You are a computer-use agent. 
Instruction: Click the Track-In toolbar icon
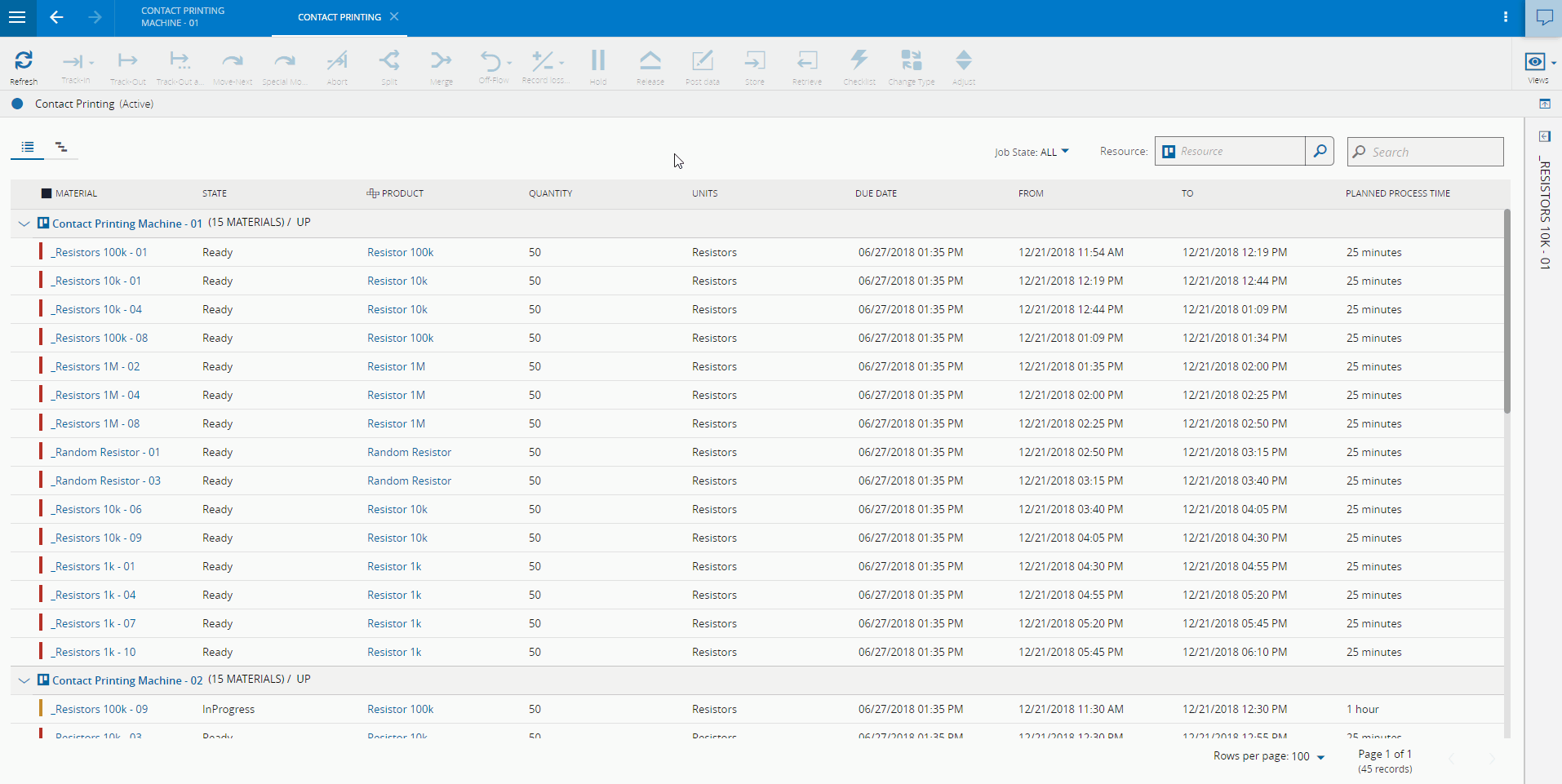coord(73,62)
